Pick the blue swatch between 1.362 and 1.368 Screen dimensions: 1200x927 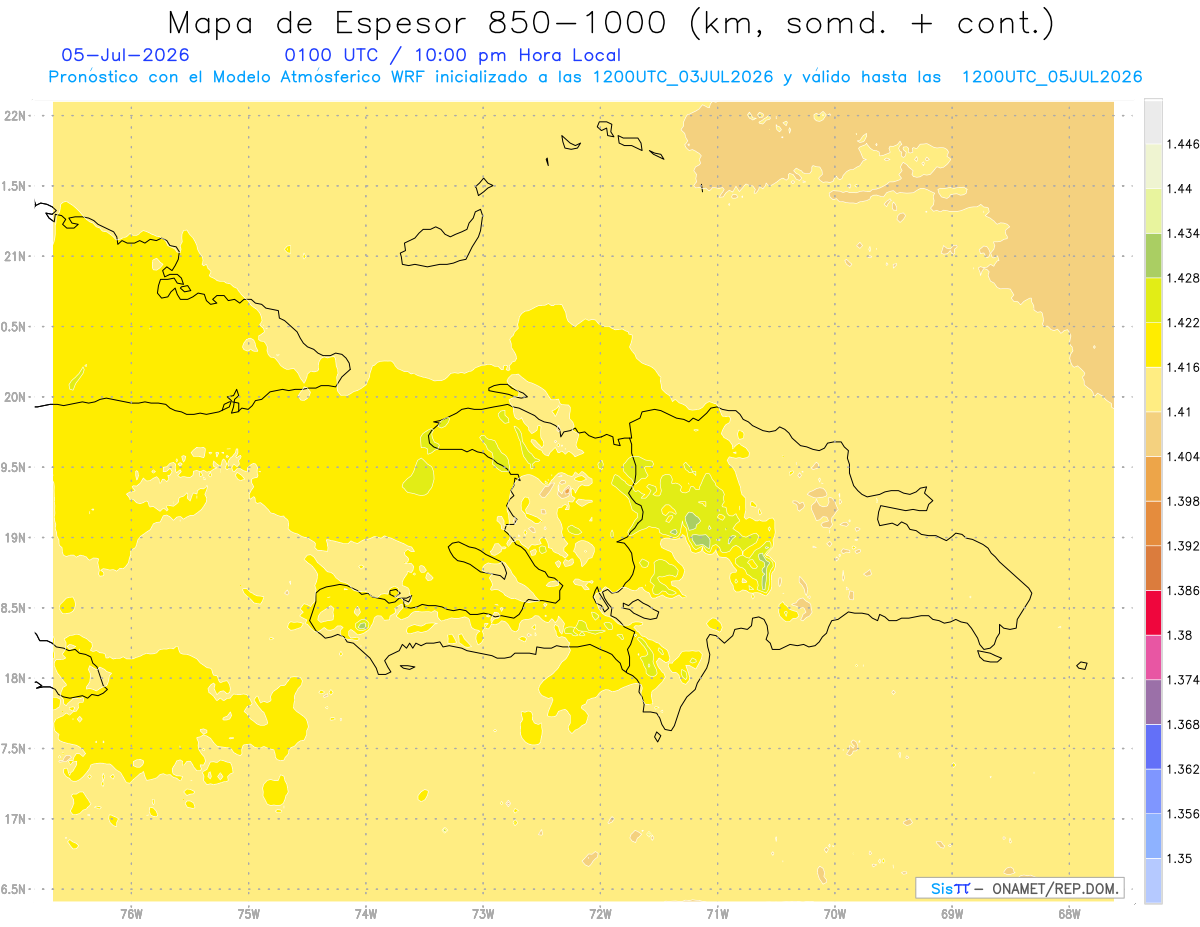pyautogui.click(x=1153, y=746)
